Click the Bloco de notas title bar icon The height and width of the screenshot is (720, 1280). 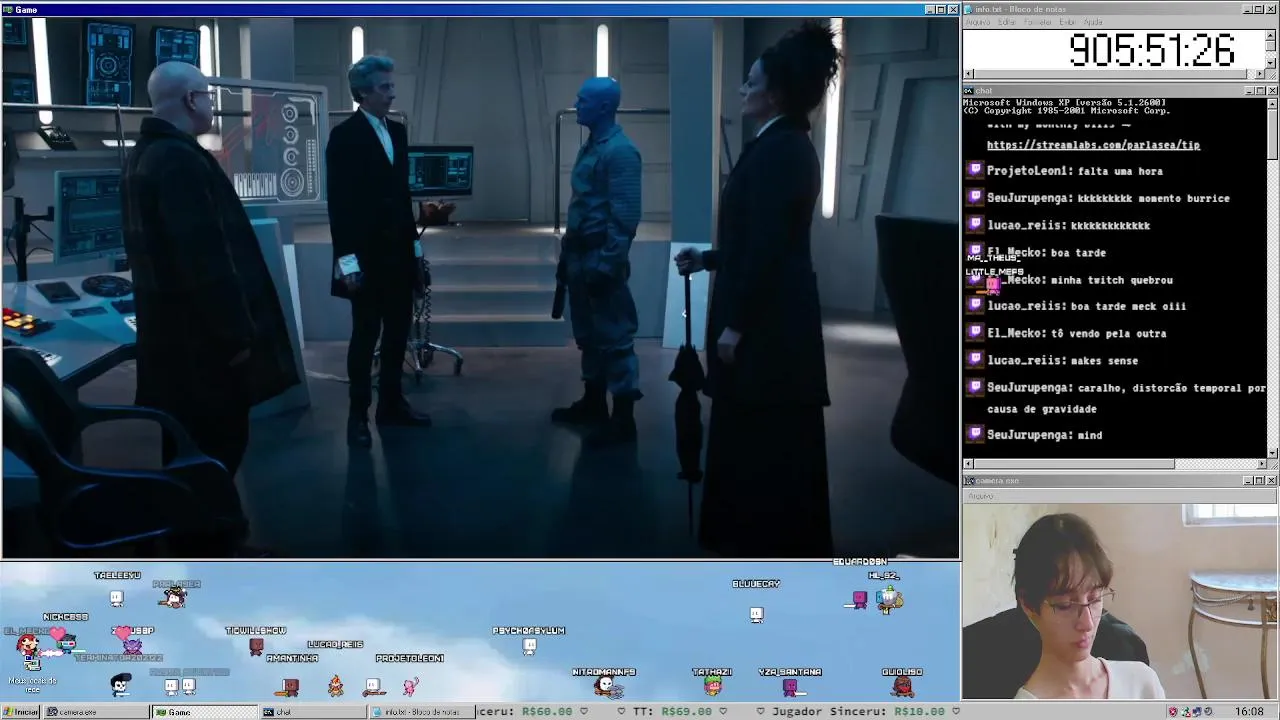(x=969, y=9)
